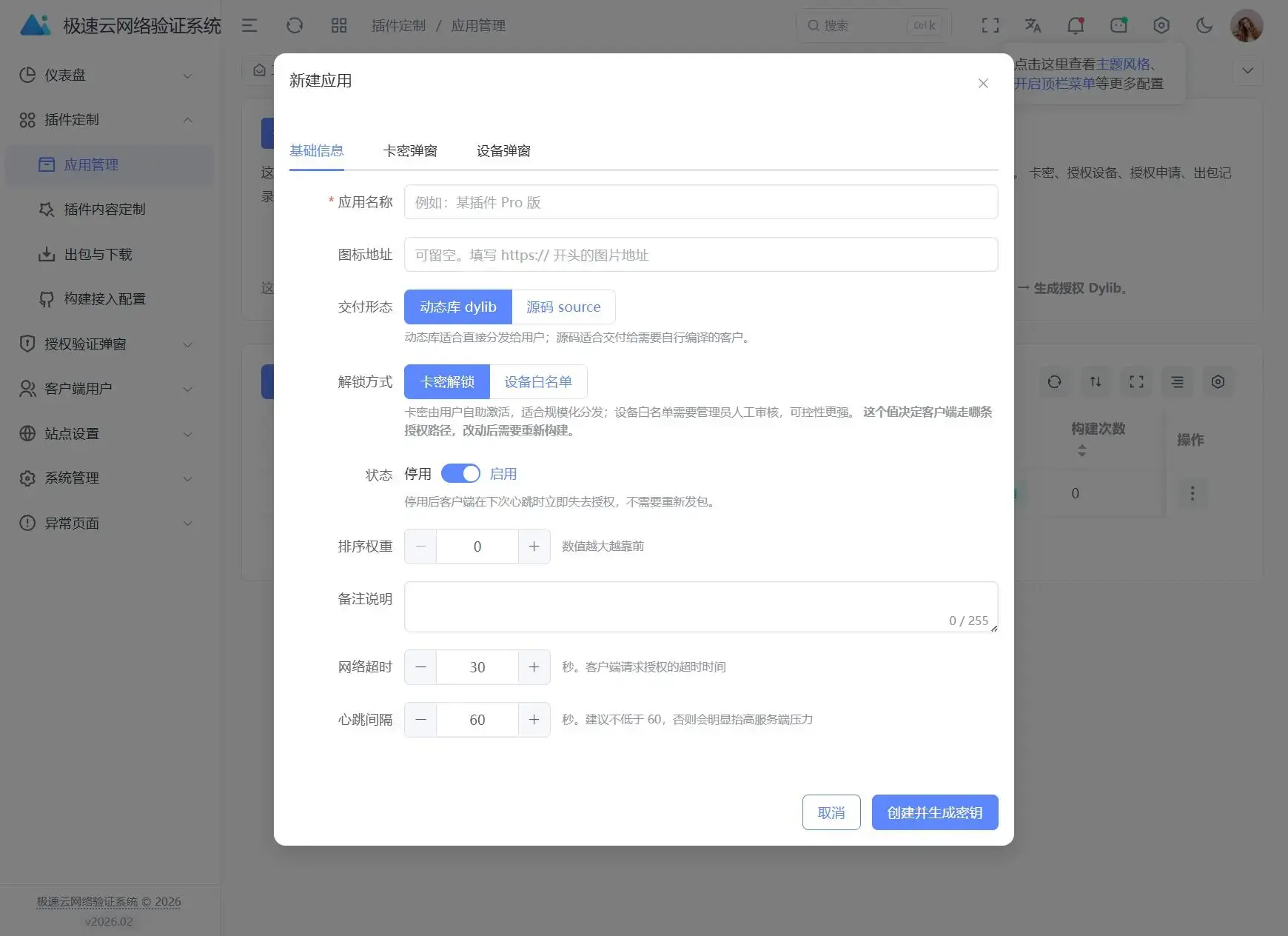Screen dimensions: 1288x936
Task: Switch to the 卡密弹窗 tab
Action: pyautogui.click(x=410, y=151)
